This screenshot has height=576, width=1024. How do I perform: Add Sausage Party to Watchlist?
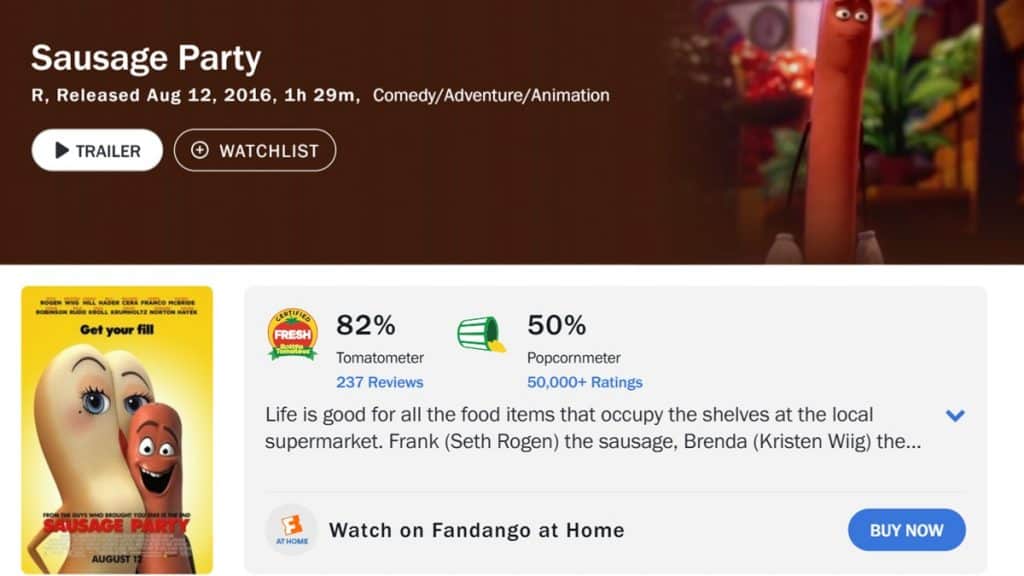[x=255, y=150]
